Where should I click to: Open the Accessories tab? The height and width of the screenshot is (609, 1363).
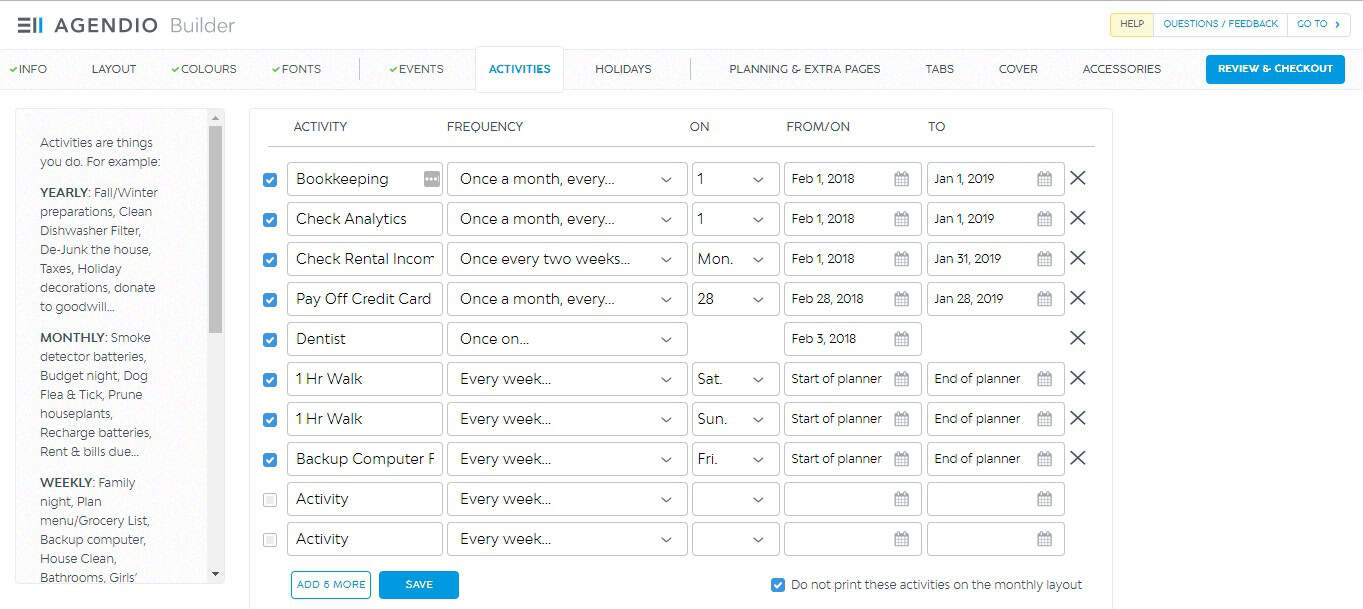pyautogui.click(x=1122, y=69)
